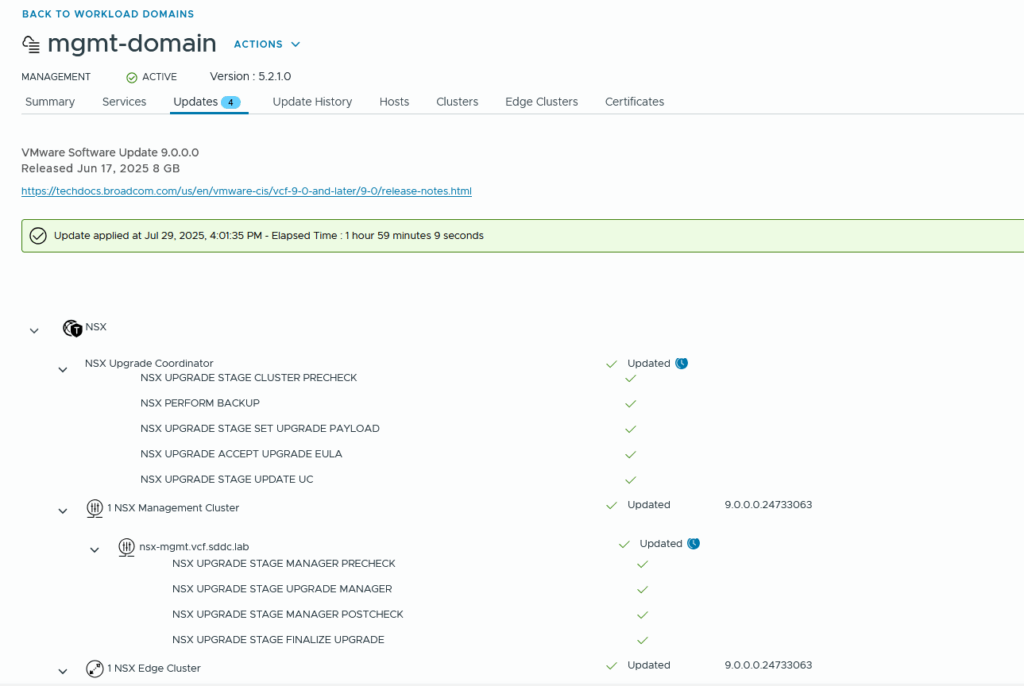The width and height of the screenshot is (1024, 686).
Task: Click the update applied success checkmark icon
Action: click(38, 236)
